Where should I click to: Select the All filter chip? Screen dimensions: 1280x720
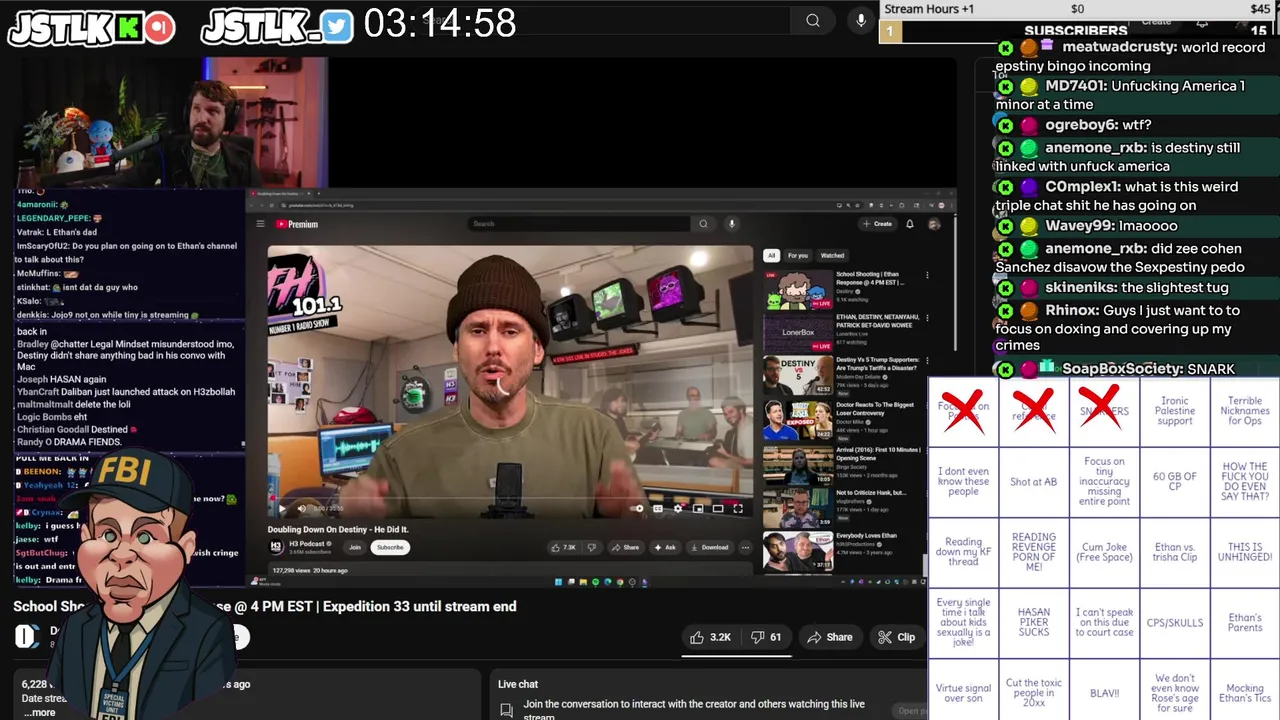pos(771,255)
